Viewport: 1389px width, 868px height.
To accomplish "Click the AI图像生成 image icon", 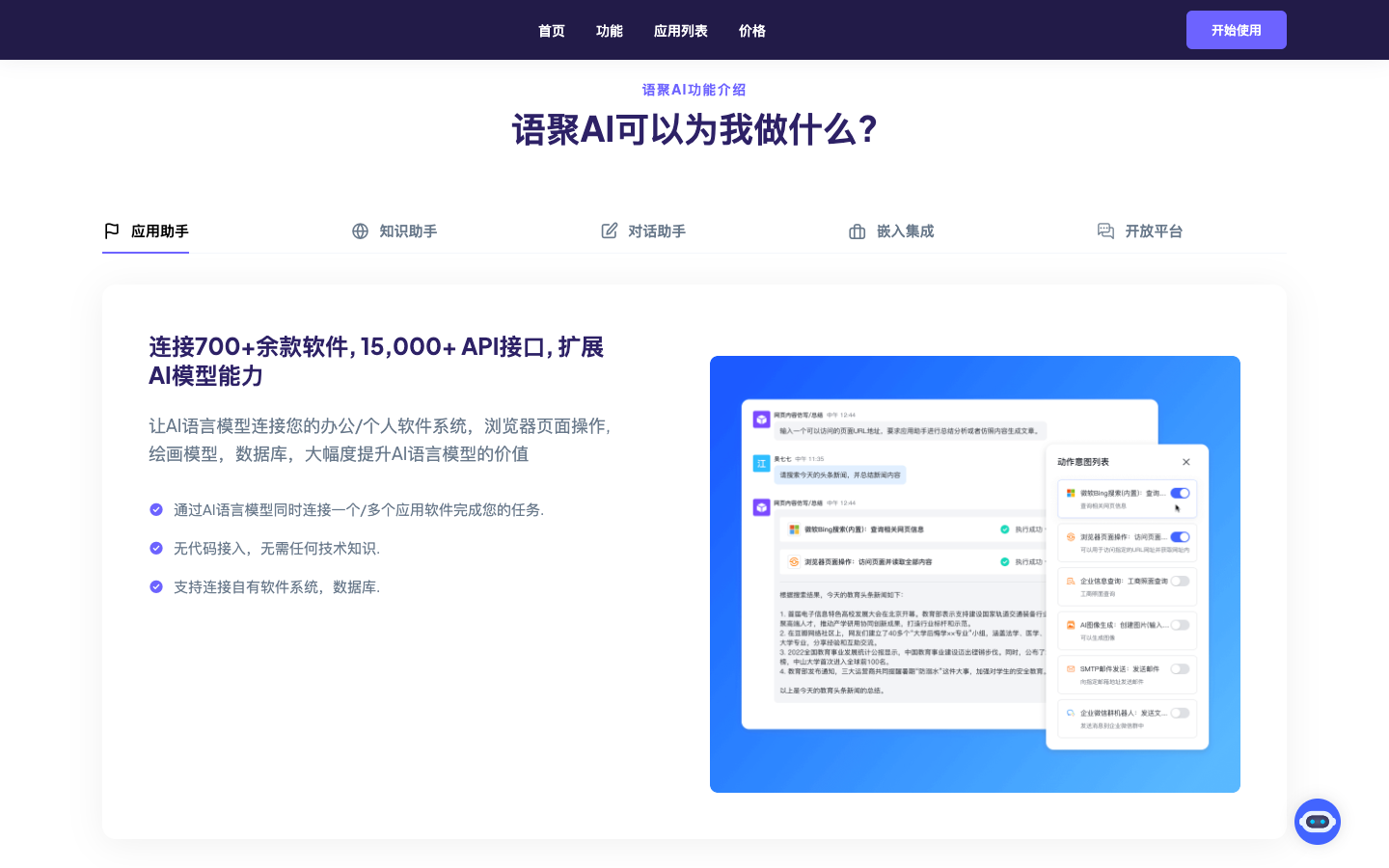I will tap(1071, 625).
